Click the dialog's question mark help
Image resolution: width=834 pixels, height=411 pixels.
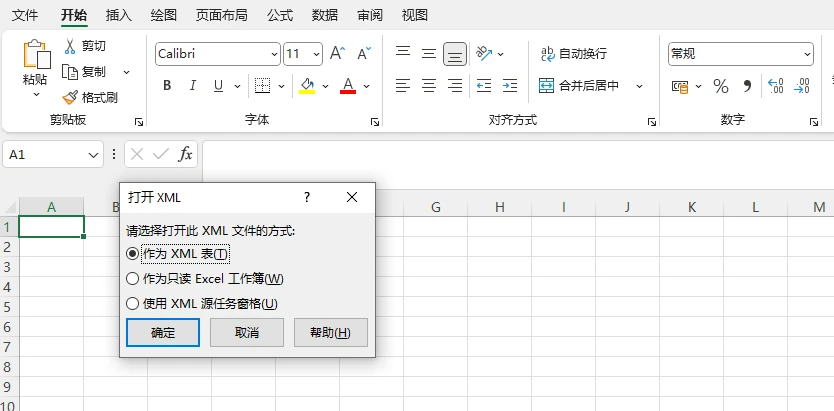(307, 197)
